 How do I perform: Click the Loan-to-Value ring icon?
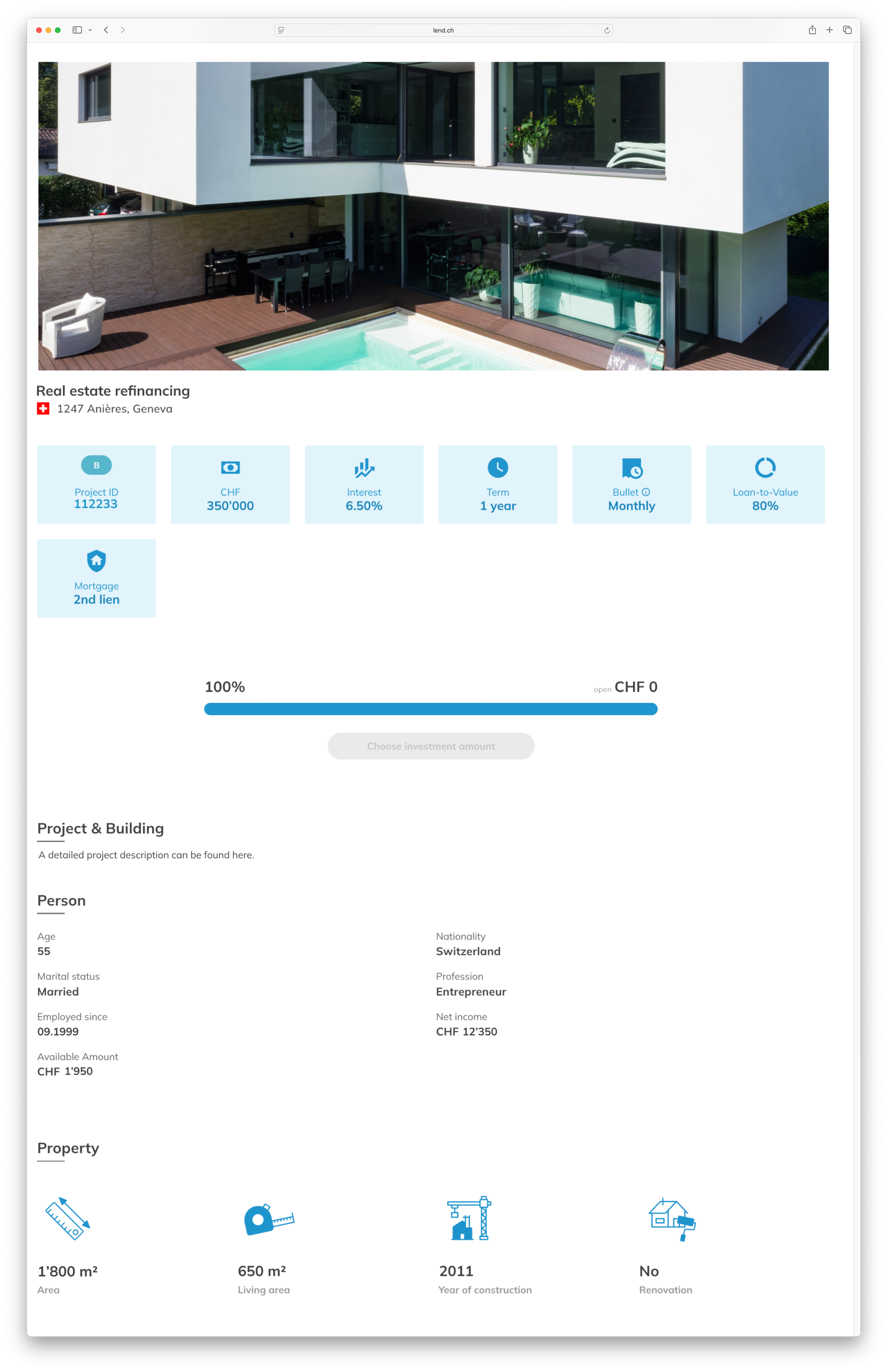coord(766,468)
